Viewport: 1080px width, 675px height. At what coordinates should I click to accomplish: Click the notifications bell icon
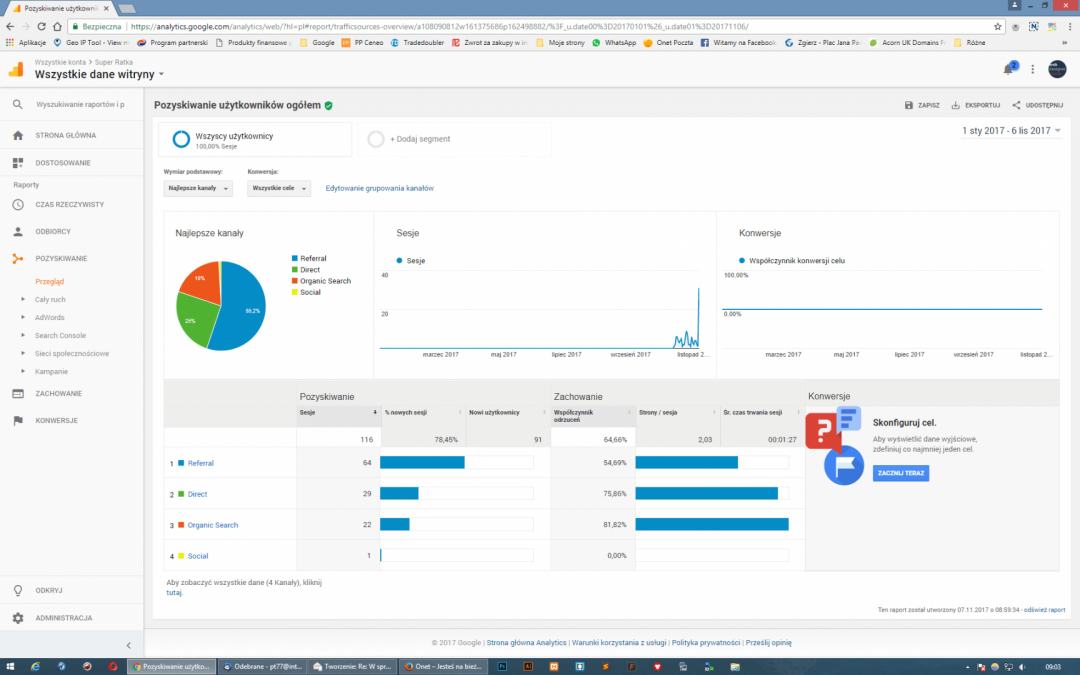tap(1008, 69)
